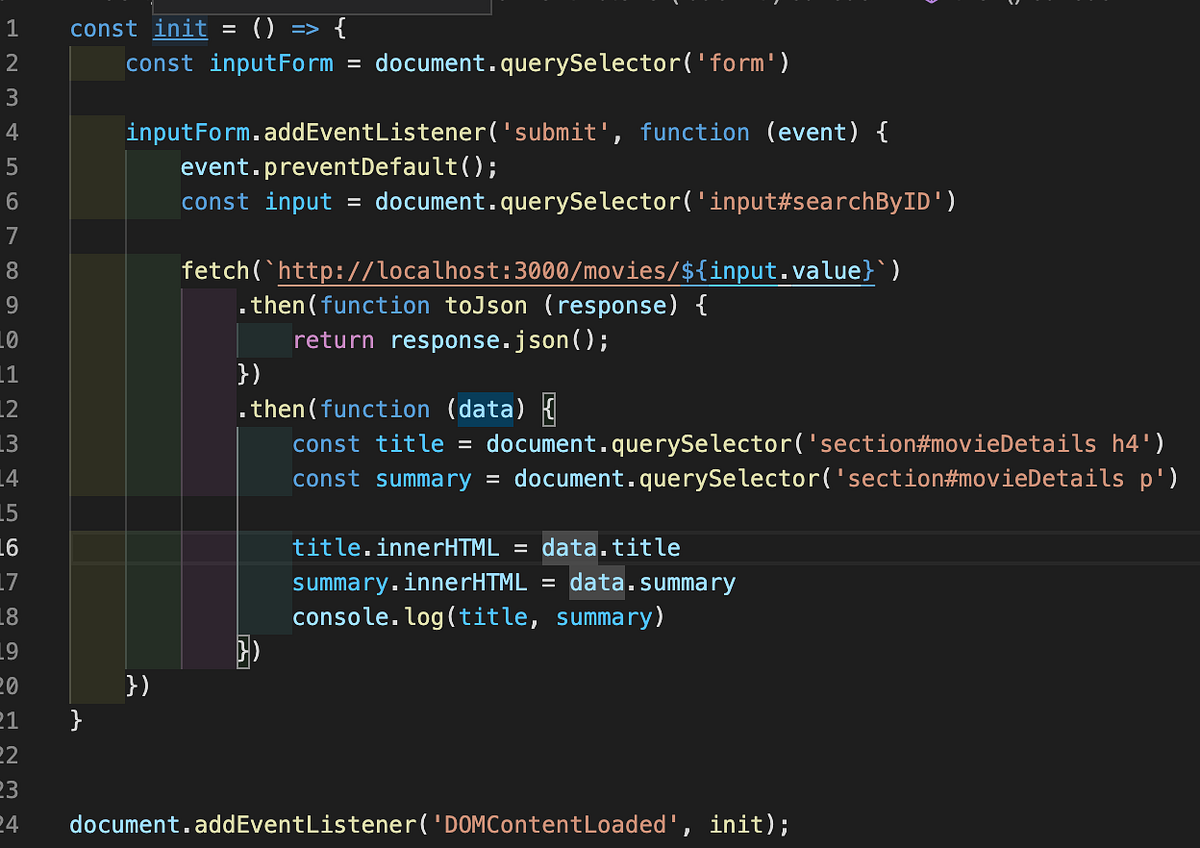Click the closing brace on line 21
The height and width of the screenshot is (848, 1200).
[x=74, y=719]
